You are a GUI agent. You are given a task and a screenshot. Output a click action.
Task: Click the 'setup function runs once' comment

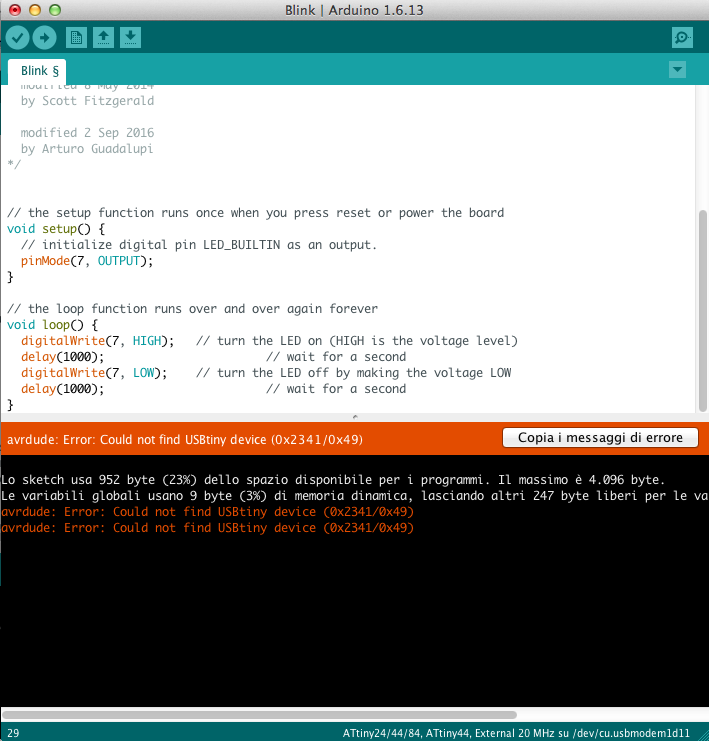point(256,213)
